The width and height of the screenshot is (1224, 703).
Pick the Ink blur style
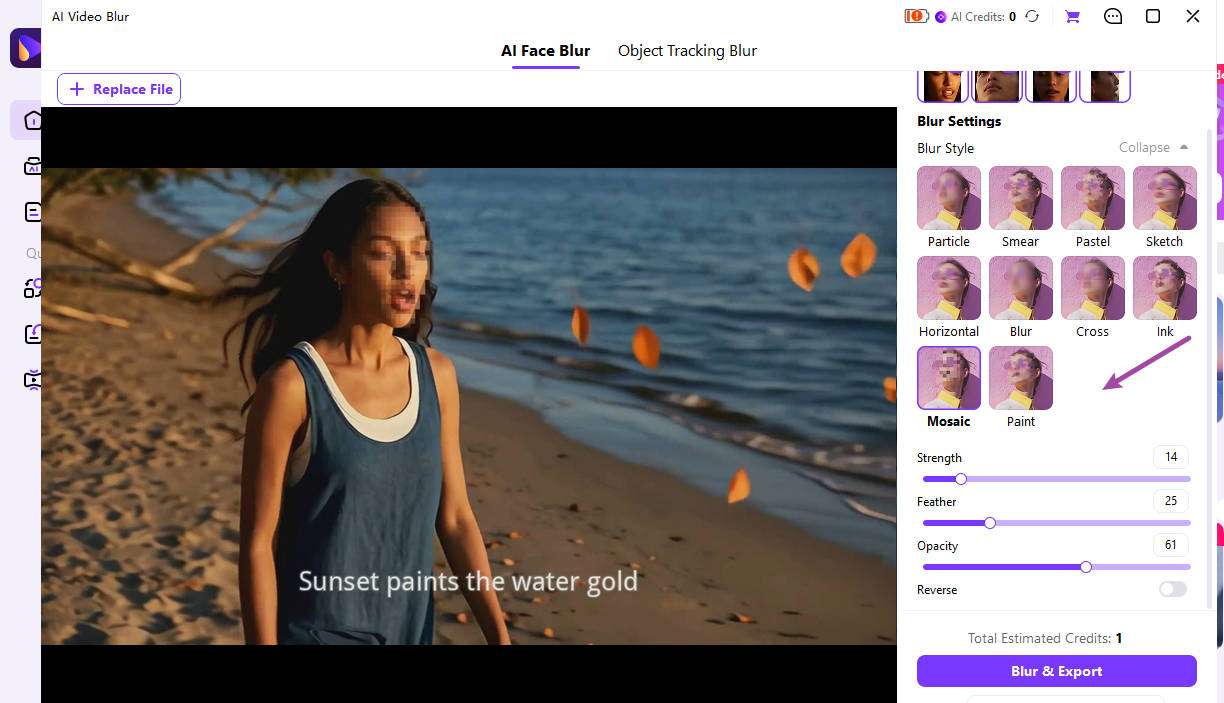click(x=1165, y=288)
